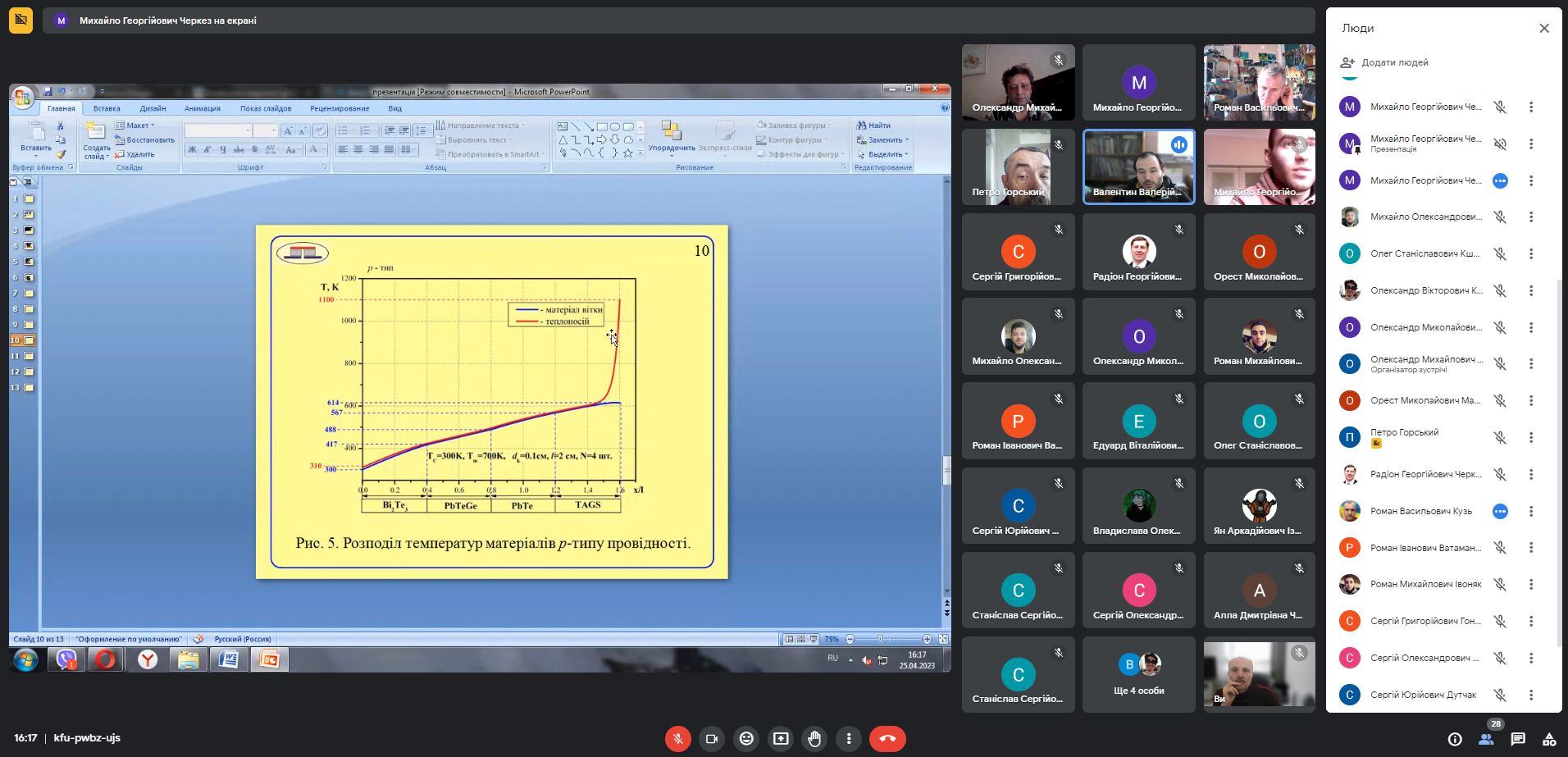Click zoom in plus button in status bar
Viewport: 1568px width, 757px height.
coord(927,639)
